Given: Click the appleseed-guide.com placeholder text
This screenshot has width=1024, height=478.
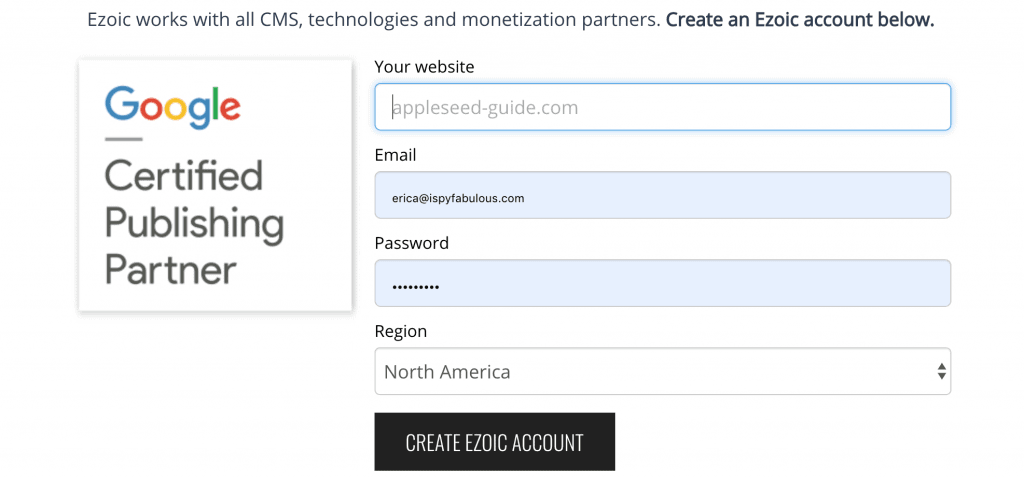Looking at the screenshot, I should 485,107.
